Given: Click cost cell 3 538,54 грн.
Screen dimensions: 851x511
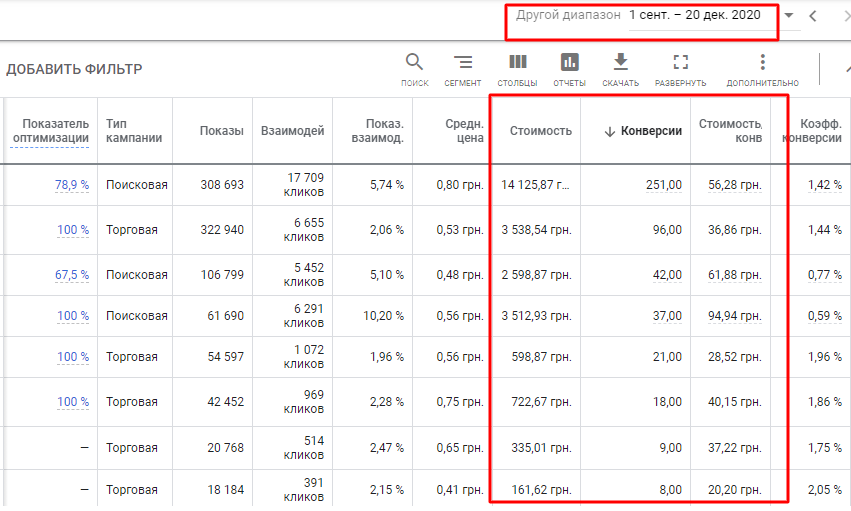Looking at the screenshot, I should coord(536,230).
